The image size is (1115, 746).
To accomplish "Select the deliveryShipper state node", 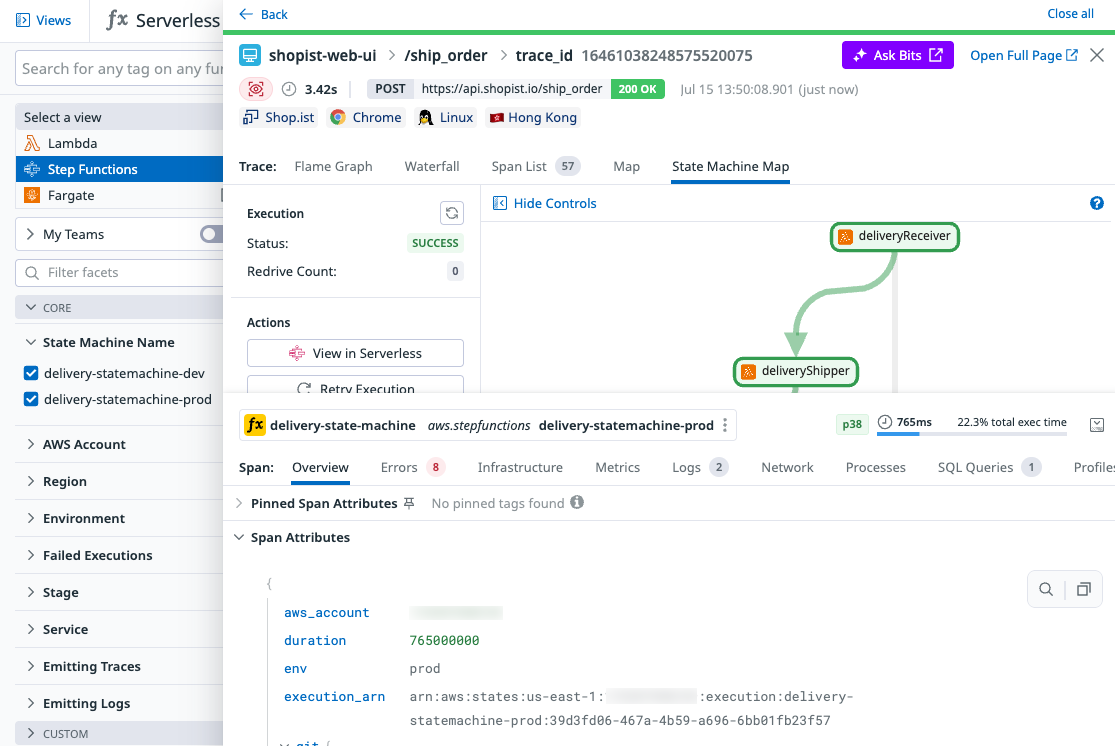I will point(796,371).
